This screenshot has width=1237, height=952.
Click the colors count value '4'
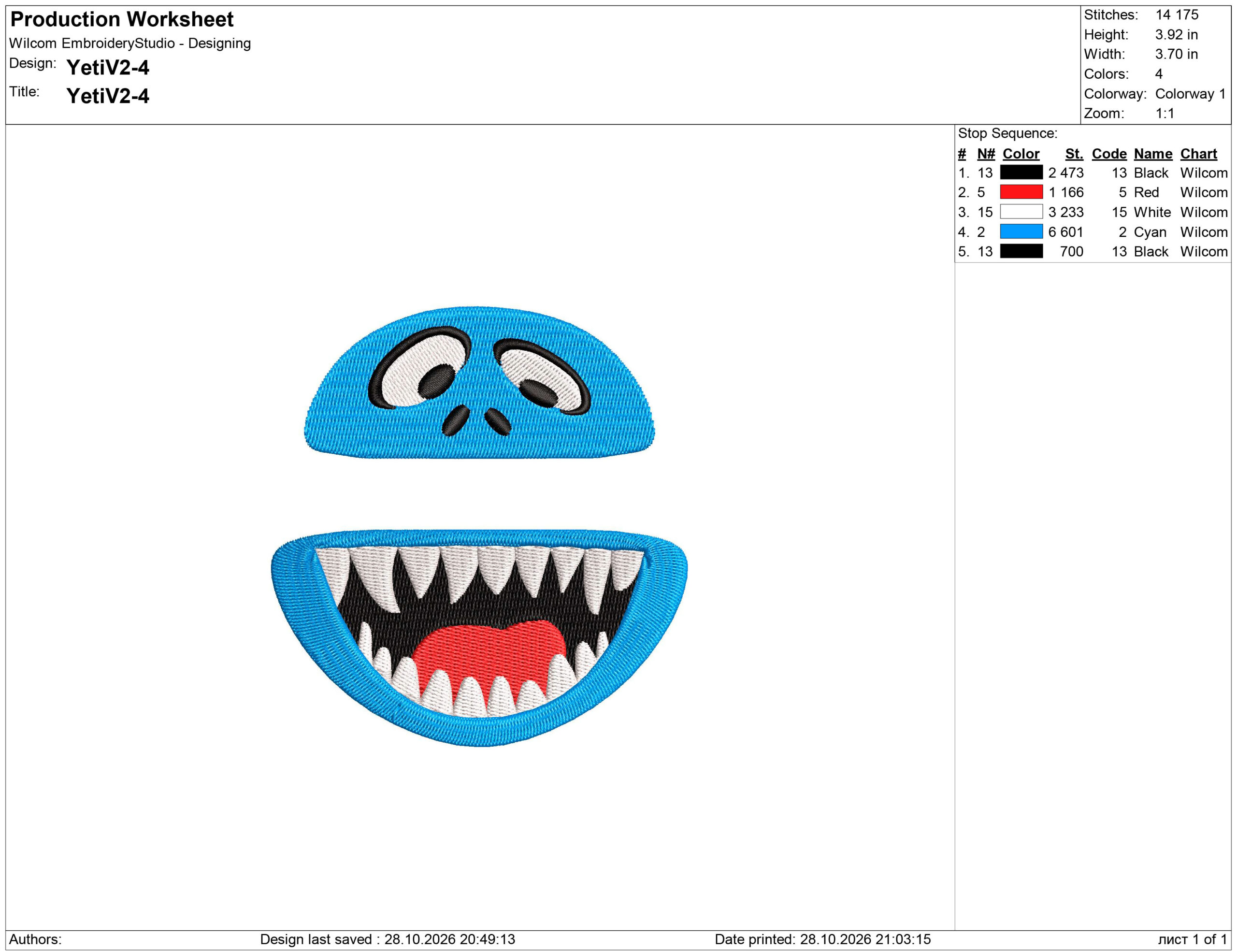[1159, 74]
